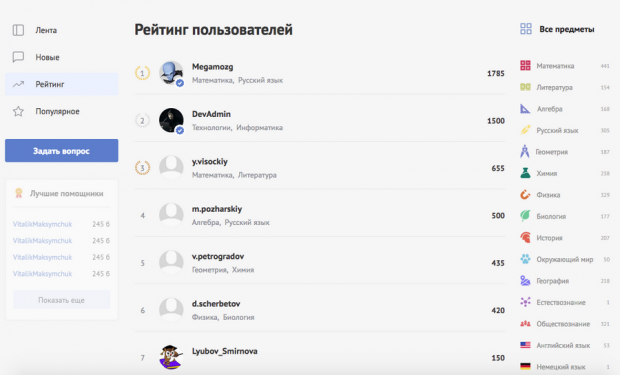This screenshot has width=620, height=375.
Task: Click the score 655
Action: click(x=498, y=168)
